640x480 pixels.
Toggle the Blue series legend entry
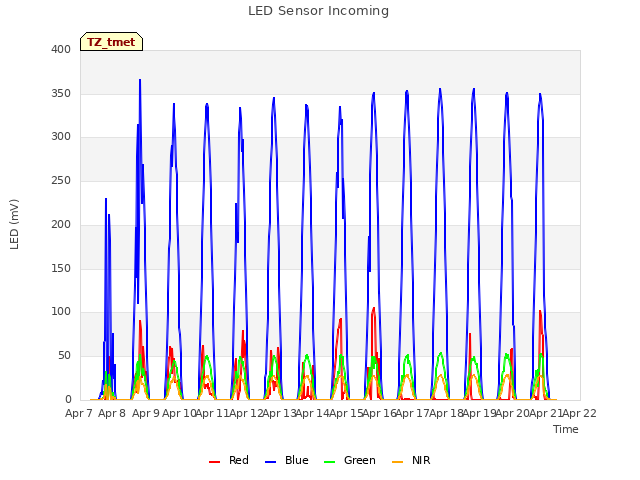pyautogui.click(x=287, y=460)
